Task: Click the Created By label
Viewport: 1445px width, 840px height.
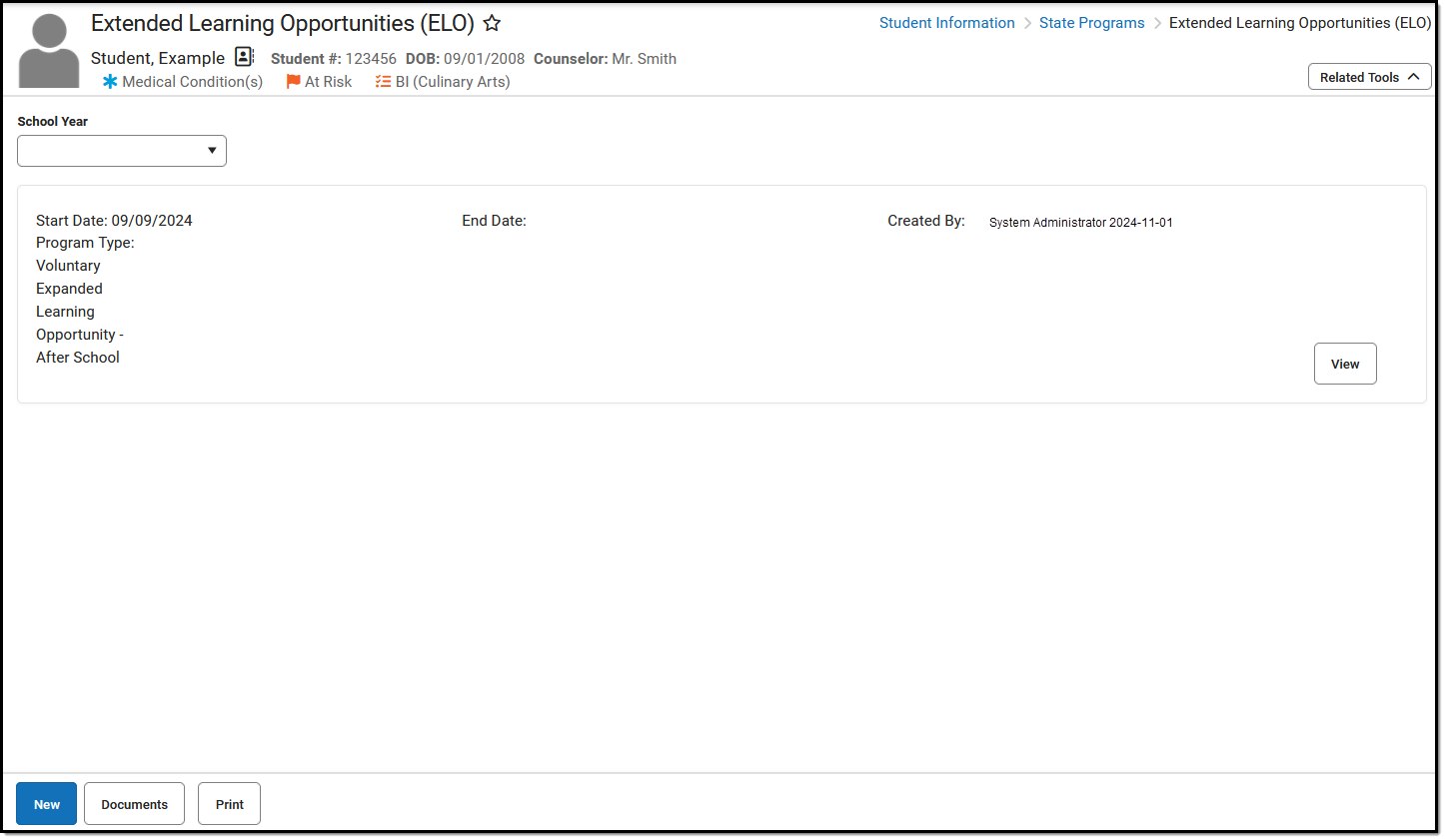Action: (x=926, y=221)
